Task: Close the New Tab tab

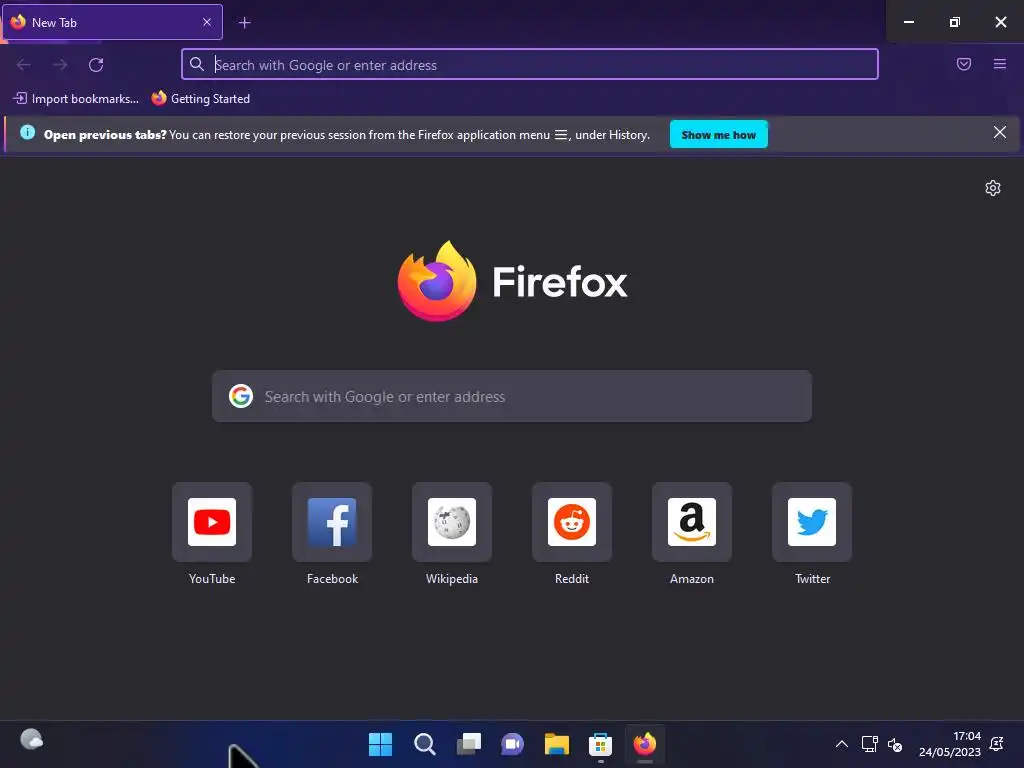Action: pos(207,22)
